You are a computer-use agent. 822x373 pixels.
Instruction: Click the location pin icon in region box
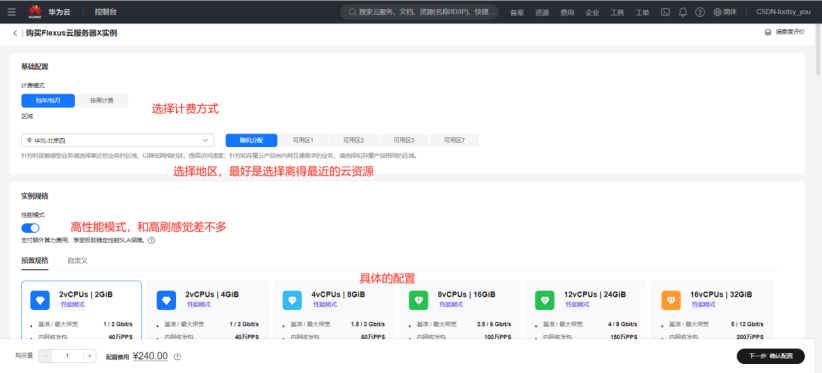(29, 140)
